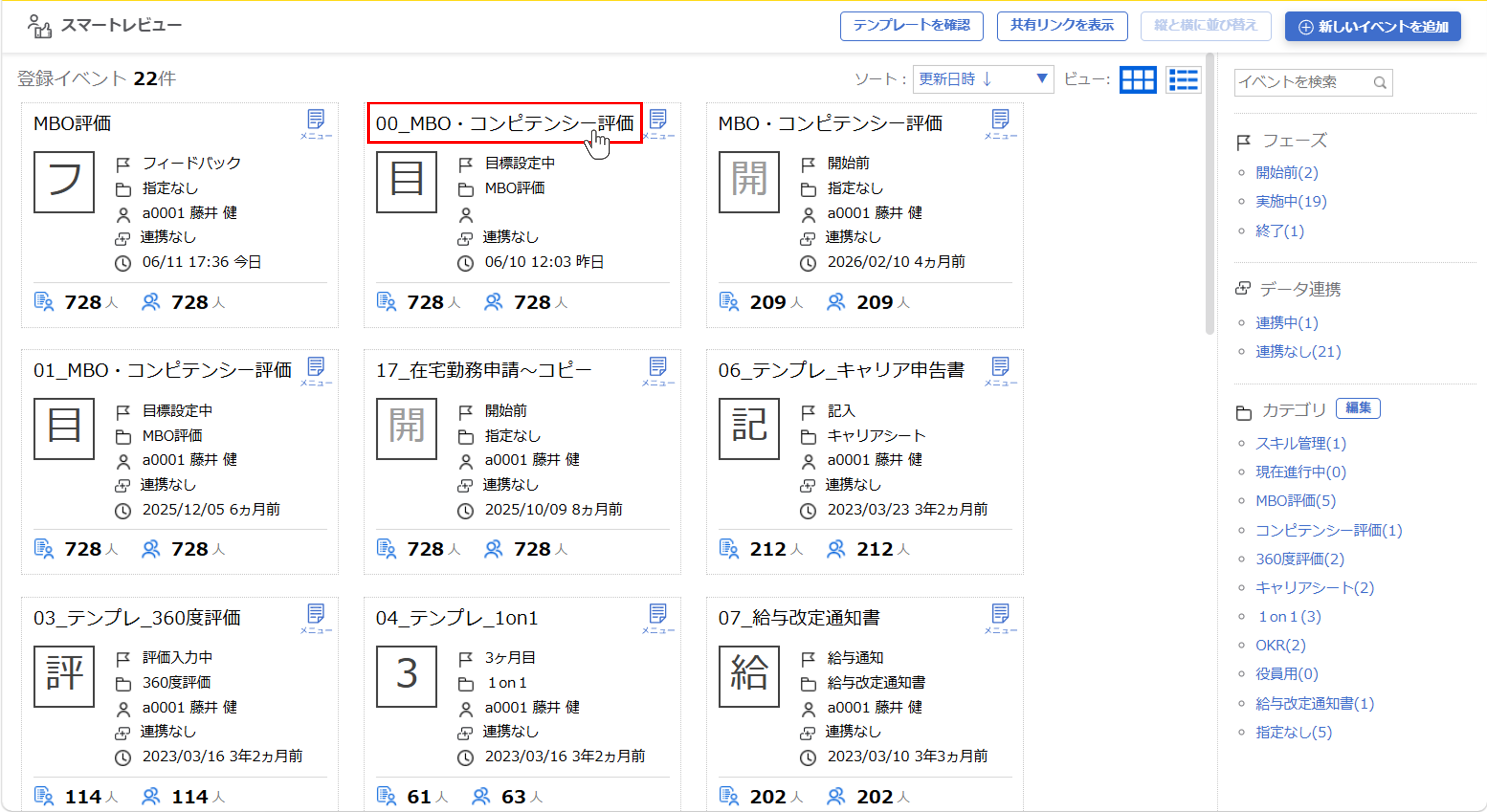Click the event list vertical scrollbar
The height and width of the screenshot is (812, 1487).
click(x=1209, y=194)
